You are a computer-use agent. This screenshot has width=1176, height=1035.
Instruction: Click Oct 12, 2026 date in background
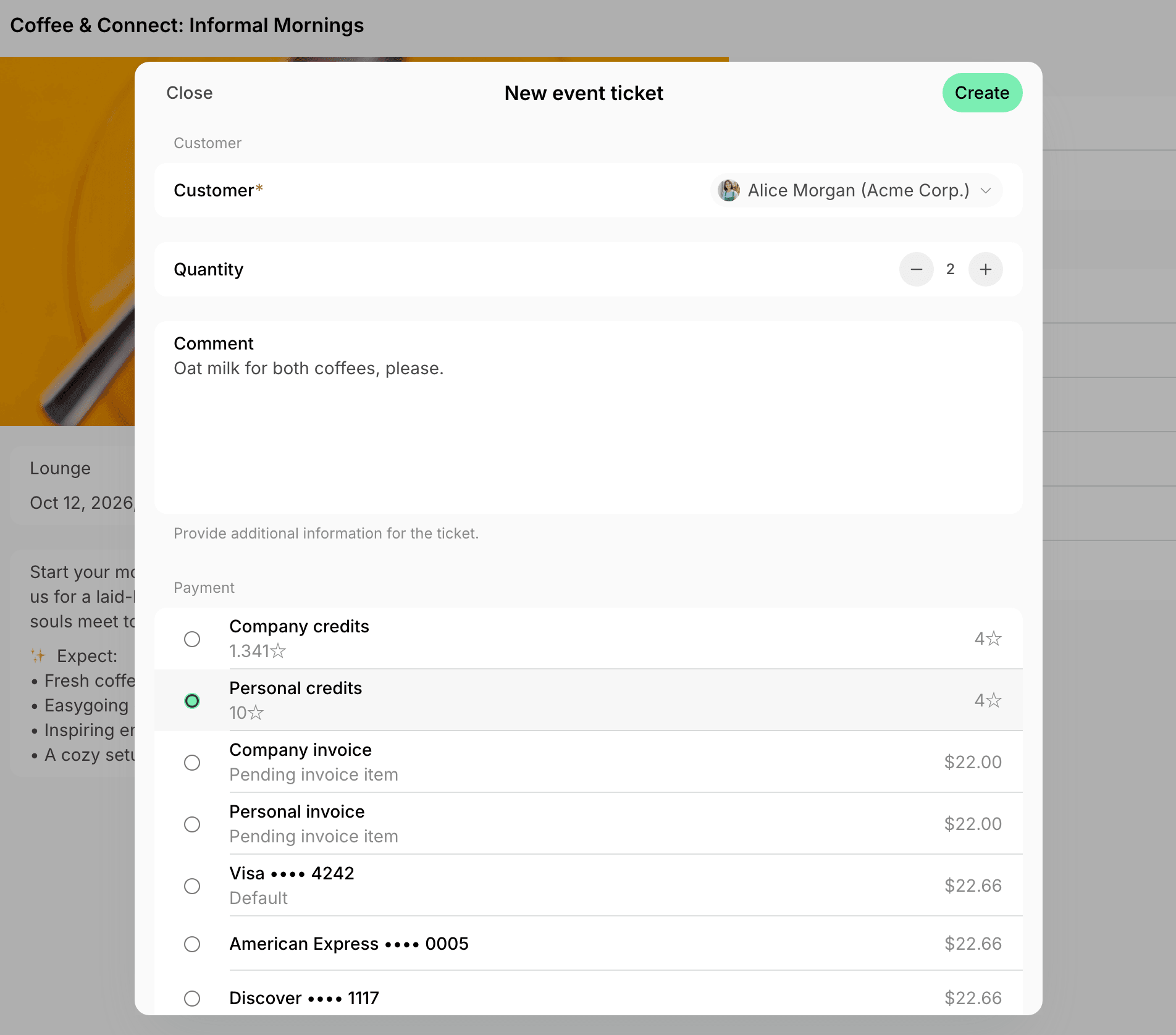pos(82,503)
